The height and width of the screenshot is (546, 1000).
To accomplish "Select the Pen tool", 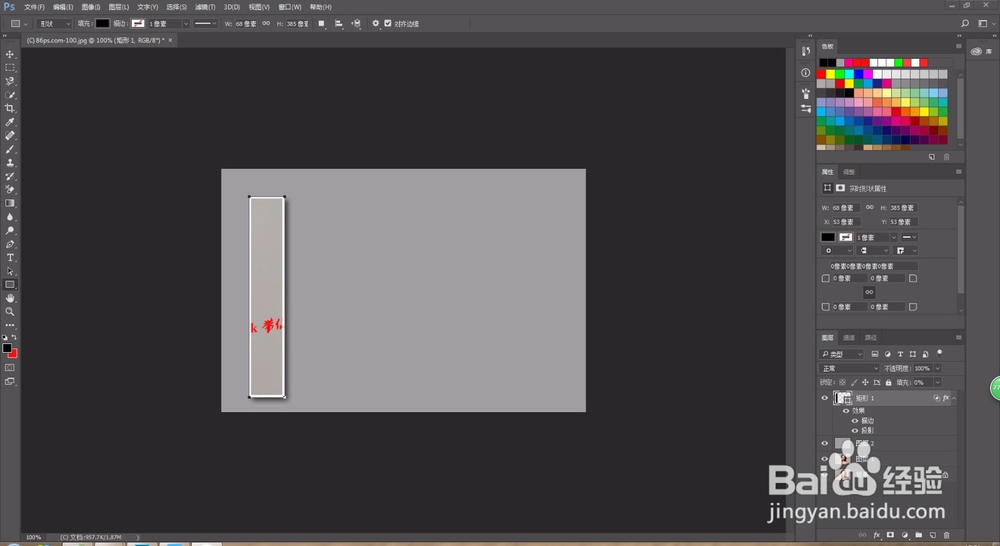I will point(10,244).
